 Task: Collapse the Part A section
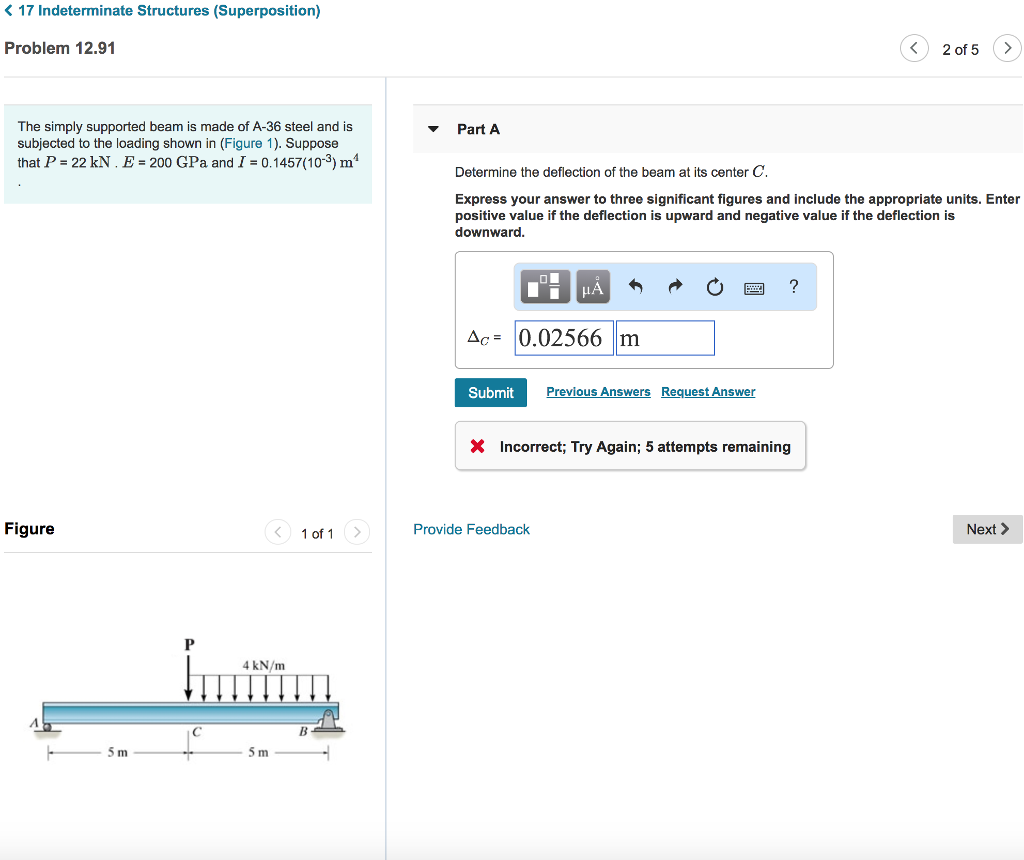click(x=432, y=128)
